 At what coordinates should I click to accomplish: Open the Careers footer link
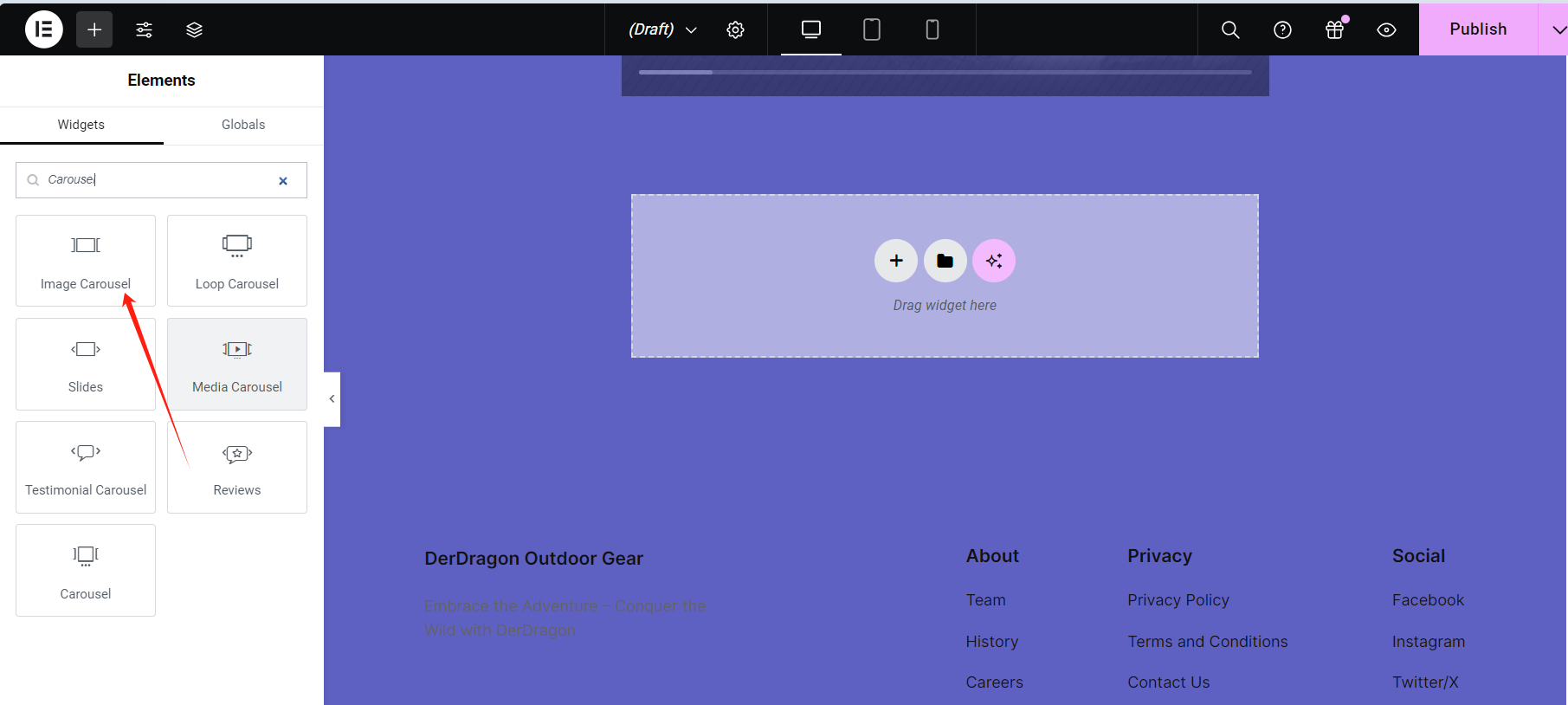pos(994,682)
